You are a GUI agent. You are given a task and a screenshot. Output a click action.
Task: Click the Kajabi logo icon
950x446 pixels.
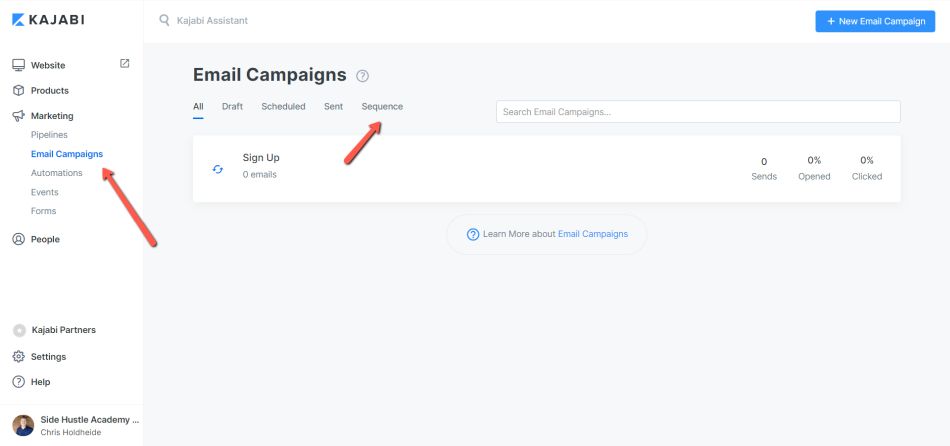18,20
